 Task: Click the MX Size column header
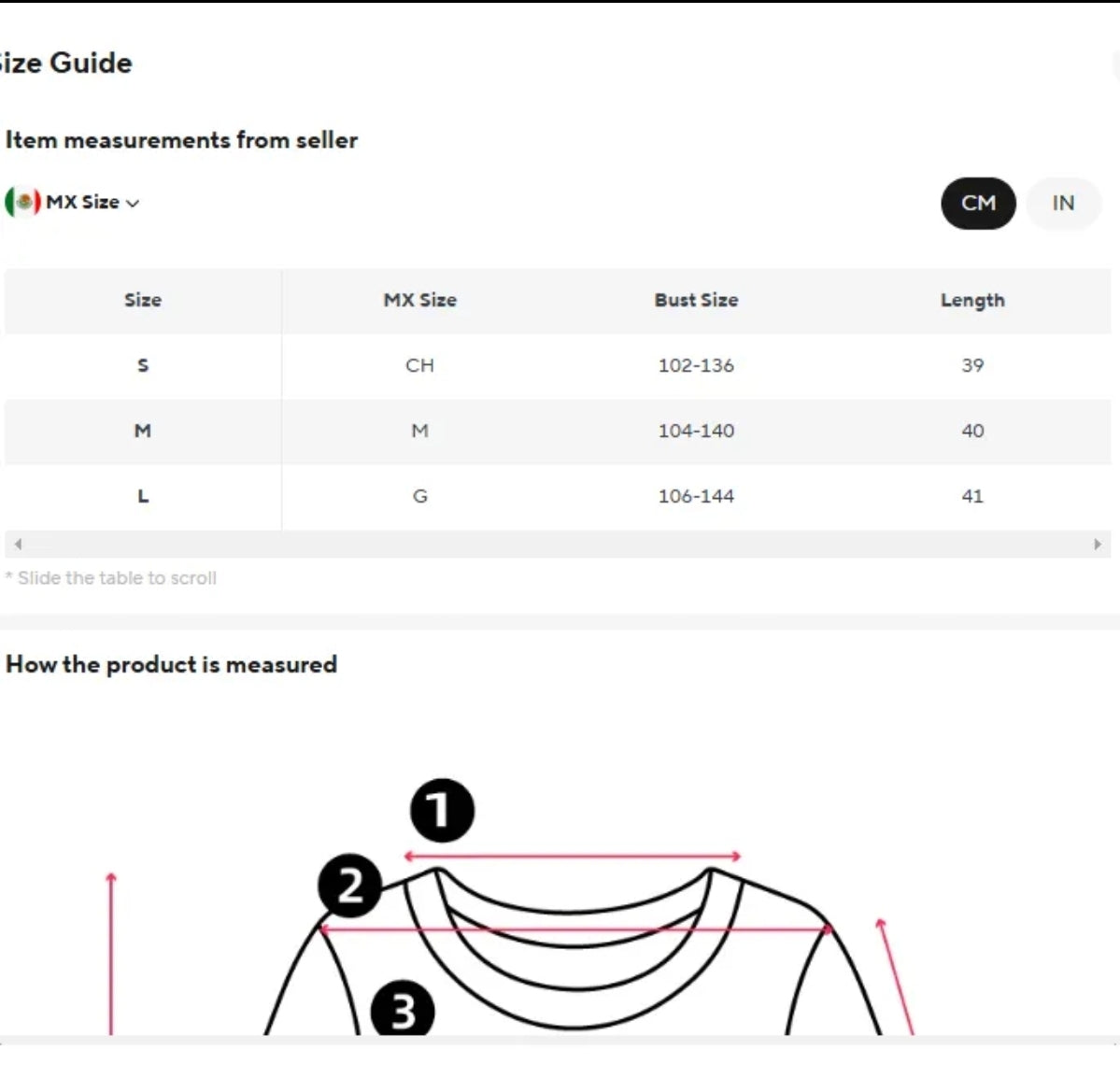click(x=419, y=300)
